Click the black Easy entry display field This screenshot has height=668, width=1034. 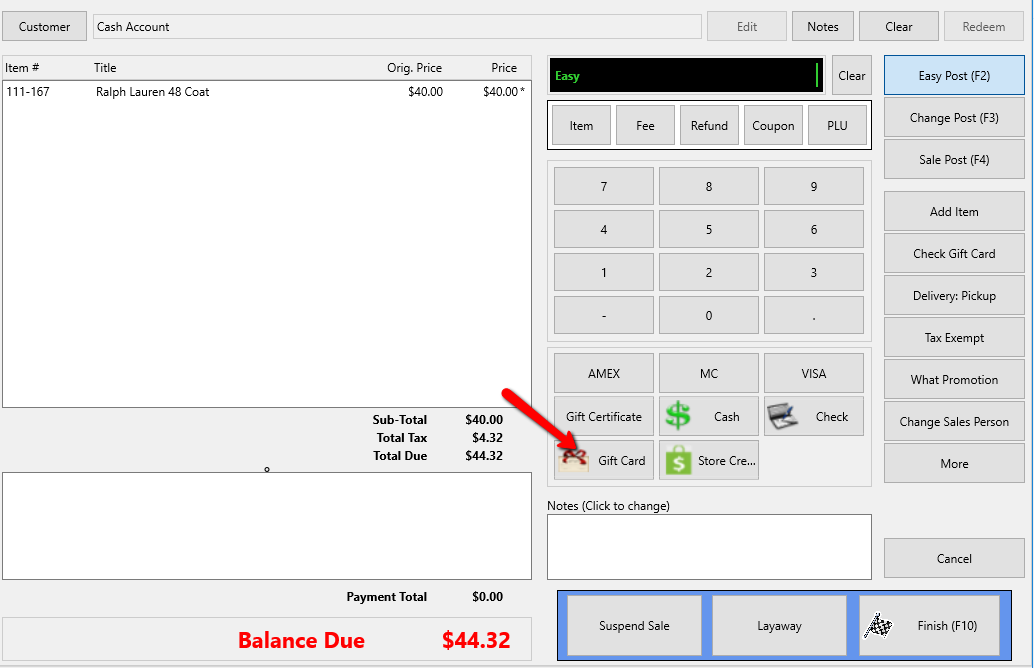pyautogui.click(x=686, y=75)
